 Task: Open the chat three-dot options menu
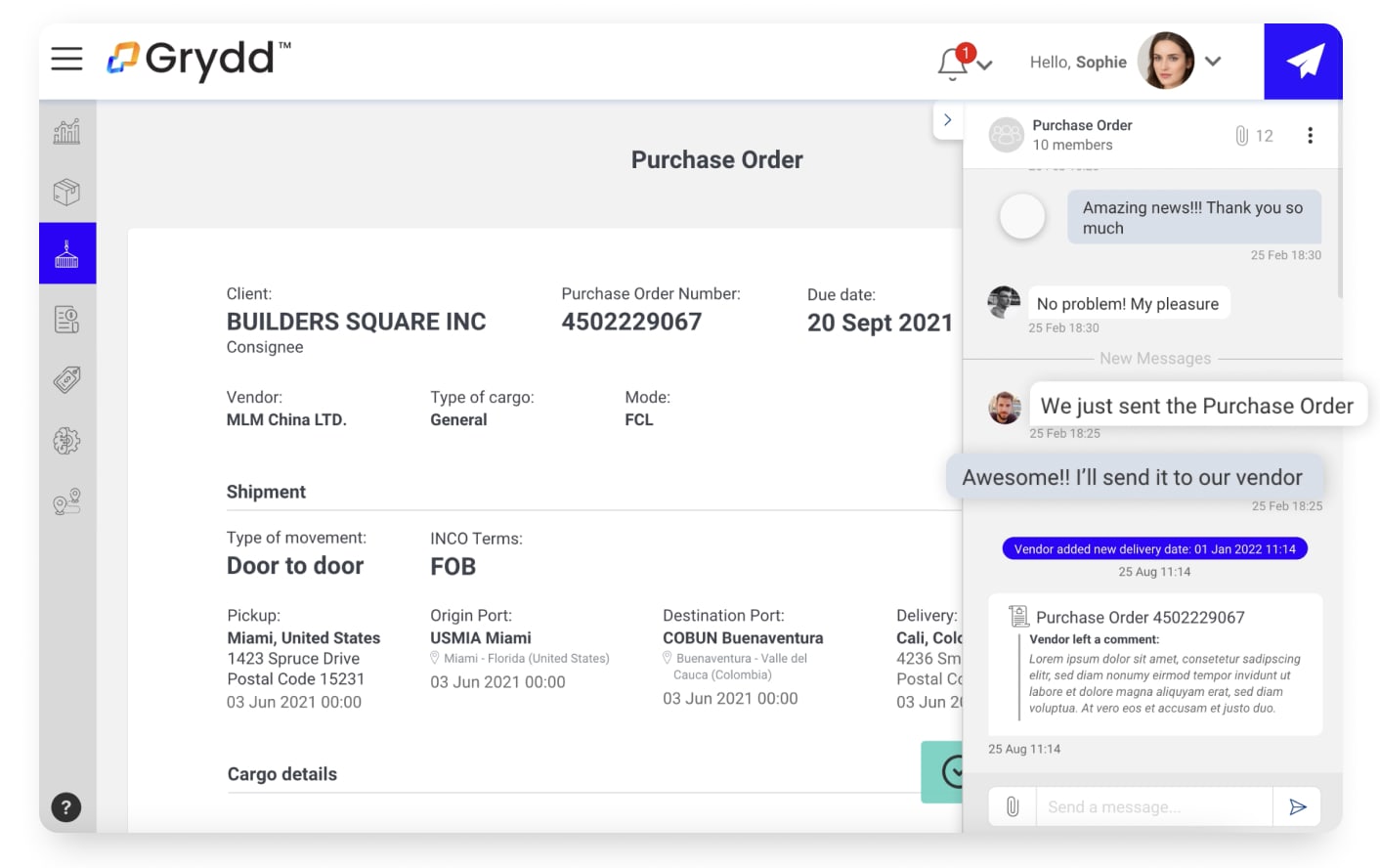pos(1310,136)
